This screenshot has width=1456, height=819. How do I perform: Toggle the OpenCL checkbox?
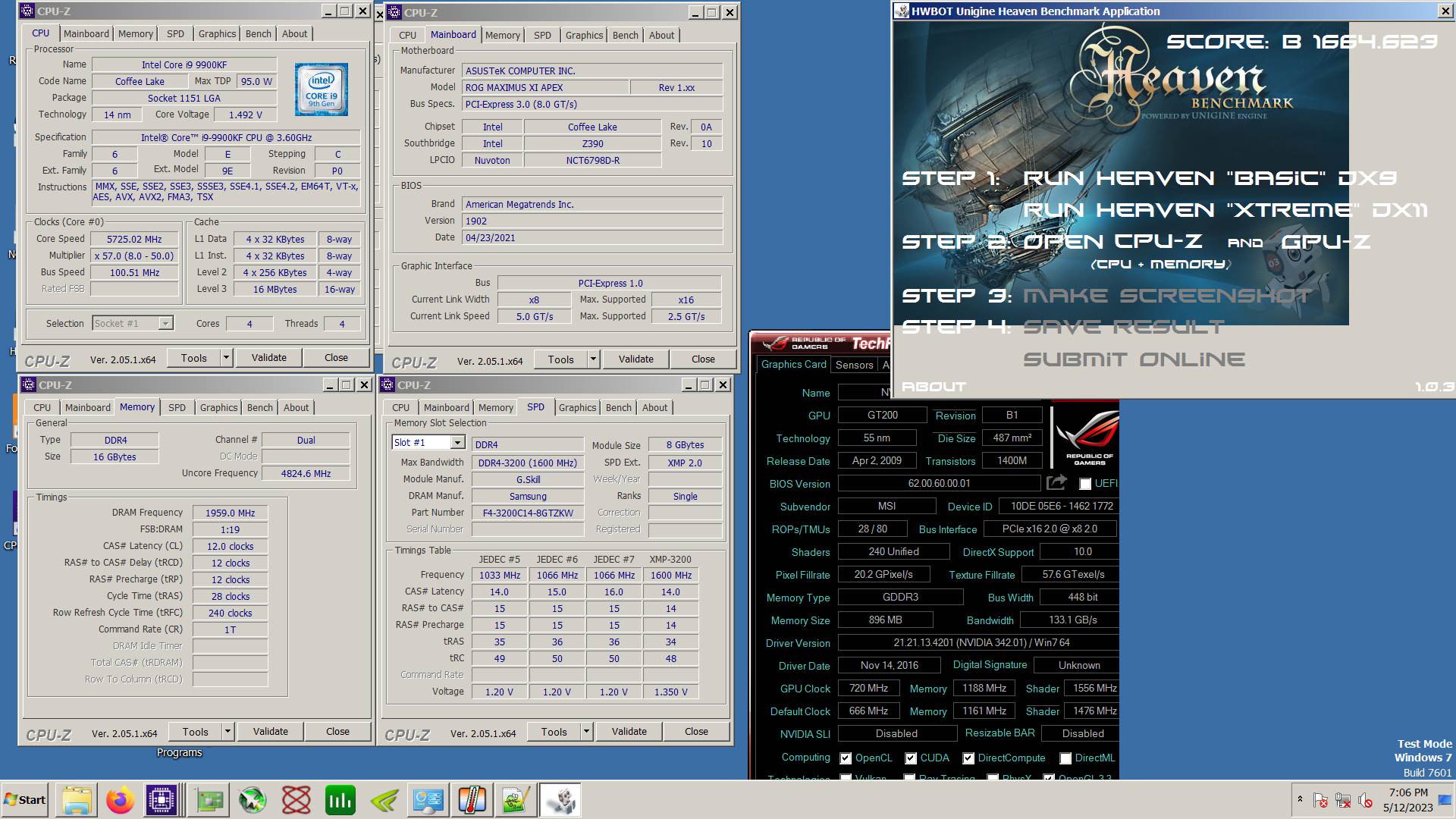846,758
